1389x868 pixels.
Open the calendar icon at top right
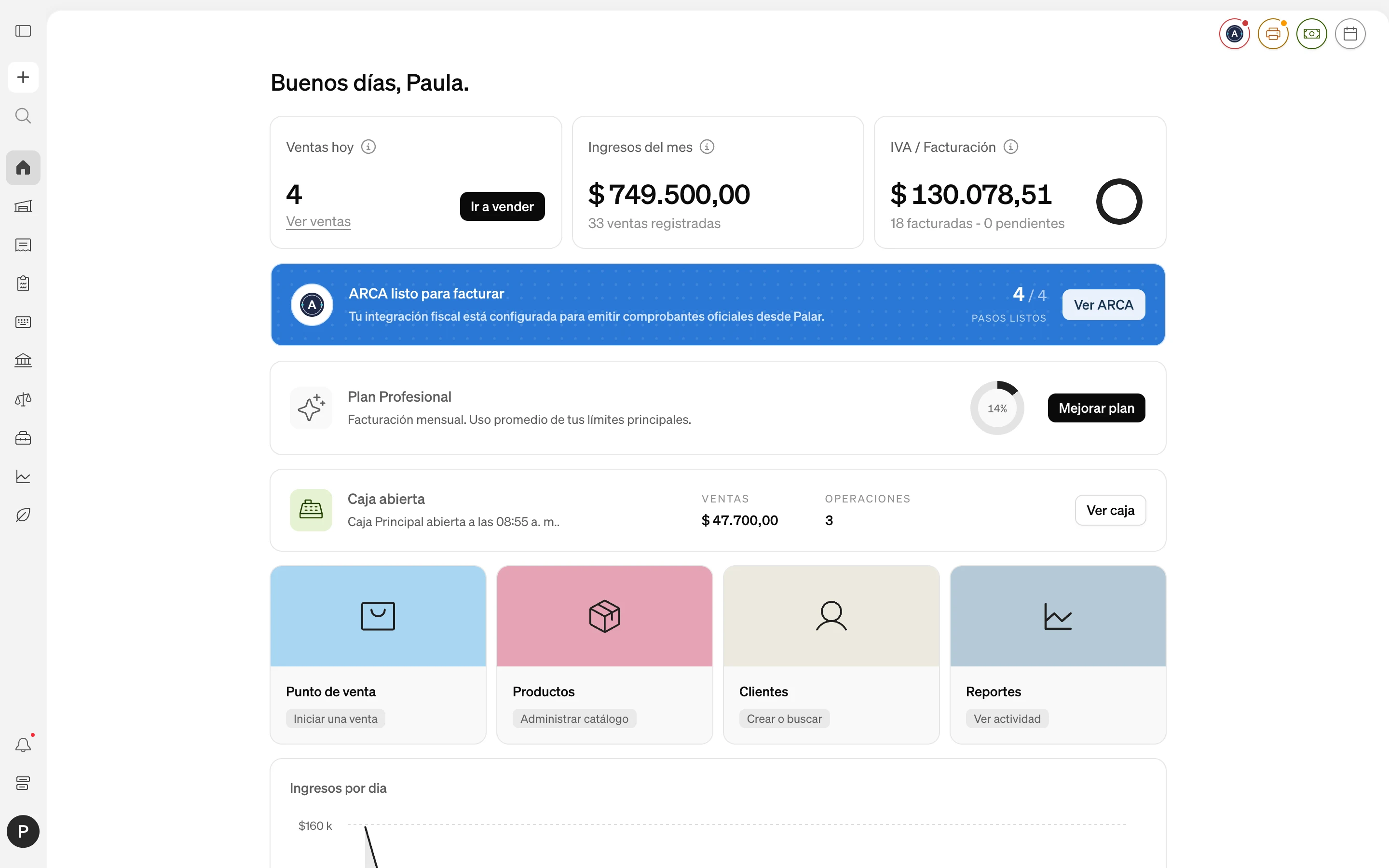point(1350,34)
